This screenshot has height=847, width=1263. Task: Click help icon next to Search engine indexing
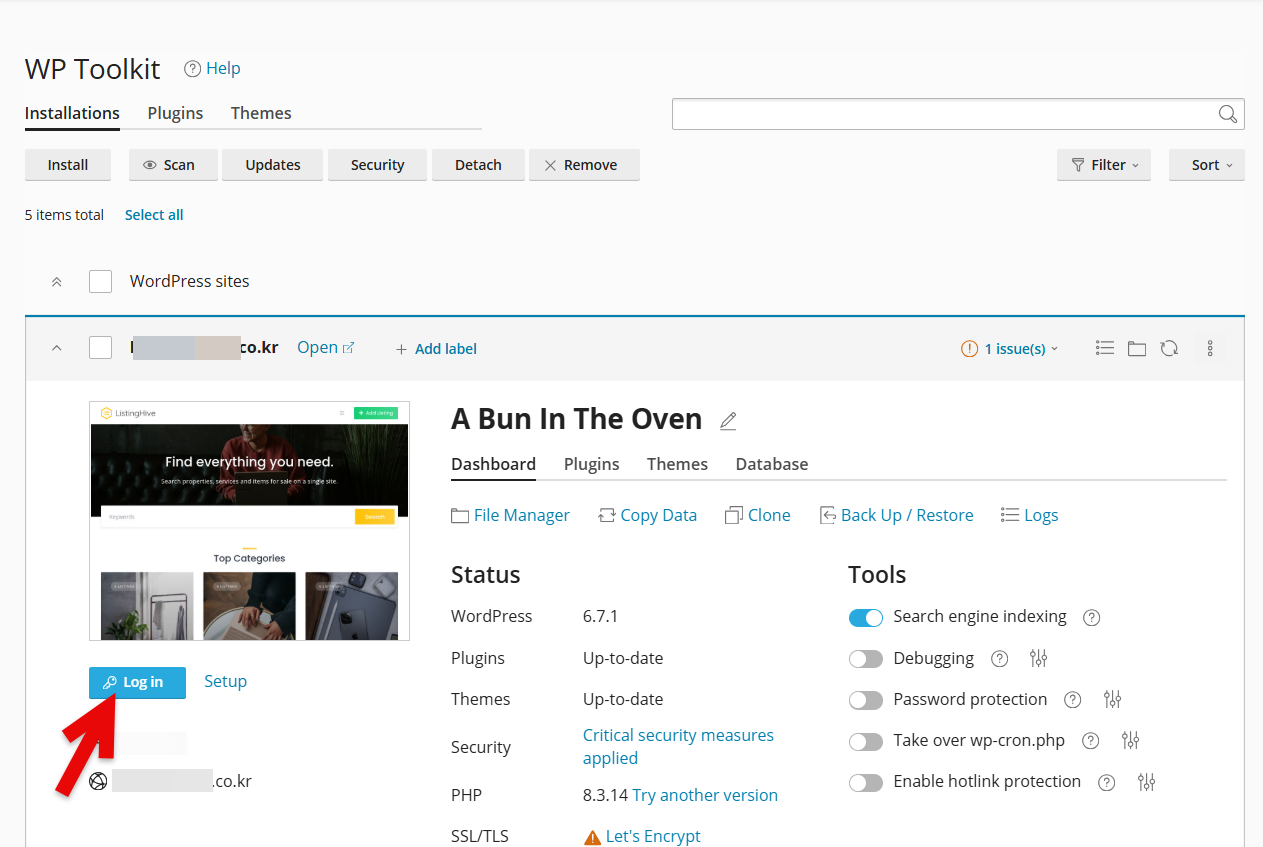pos(1092,618)
